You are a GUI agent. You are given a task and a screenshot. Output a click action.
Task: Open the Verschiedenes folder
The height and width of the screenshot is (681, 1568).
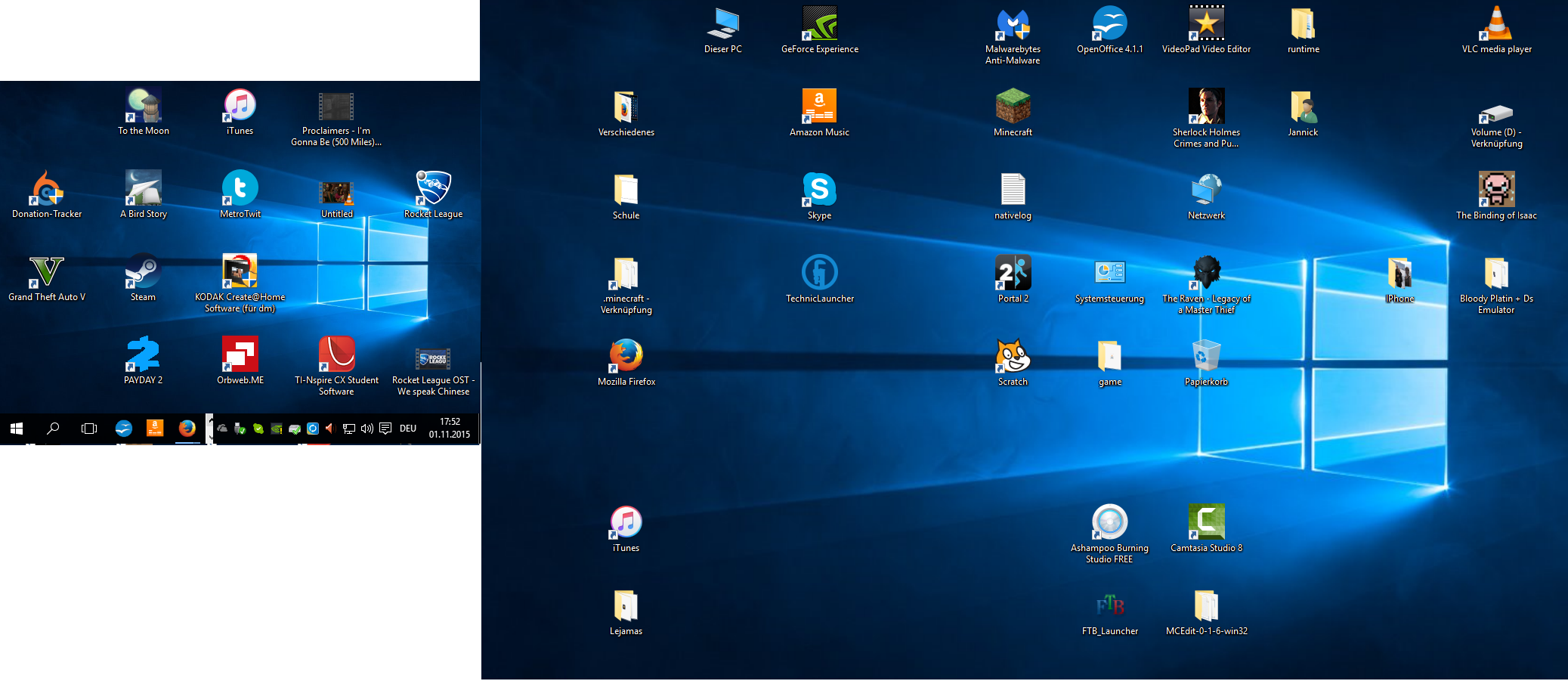[626, 113]
